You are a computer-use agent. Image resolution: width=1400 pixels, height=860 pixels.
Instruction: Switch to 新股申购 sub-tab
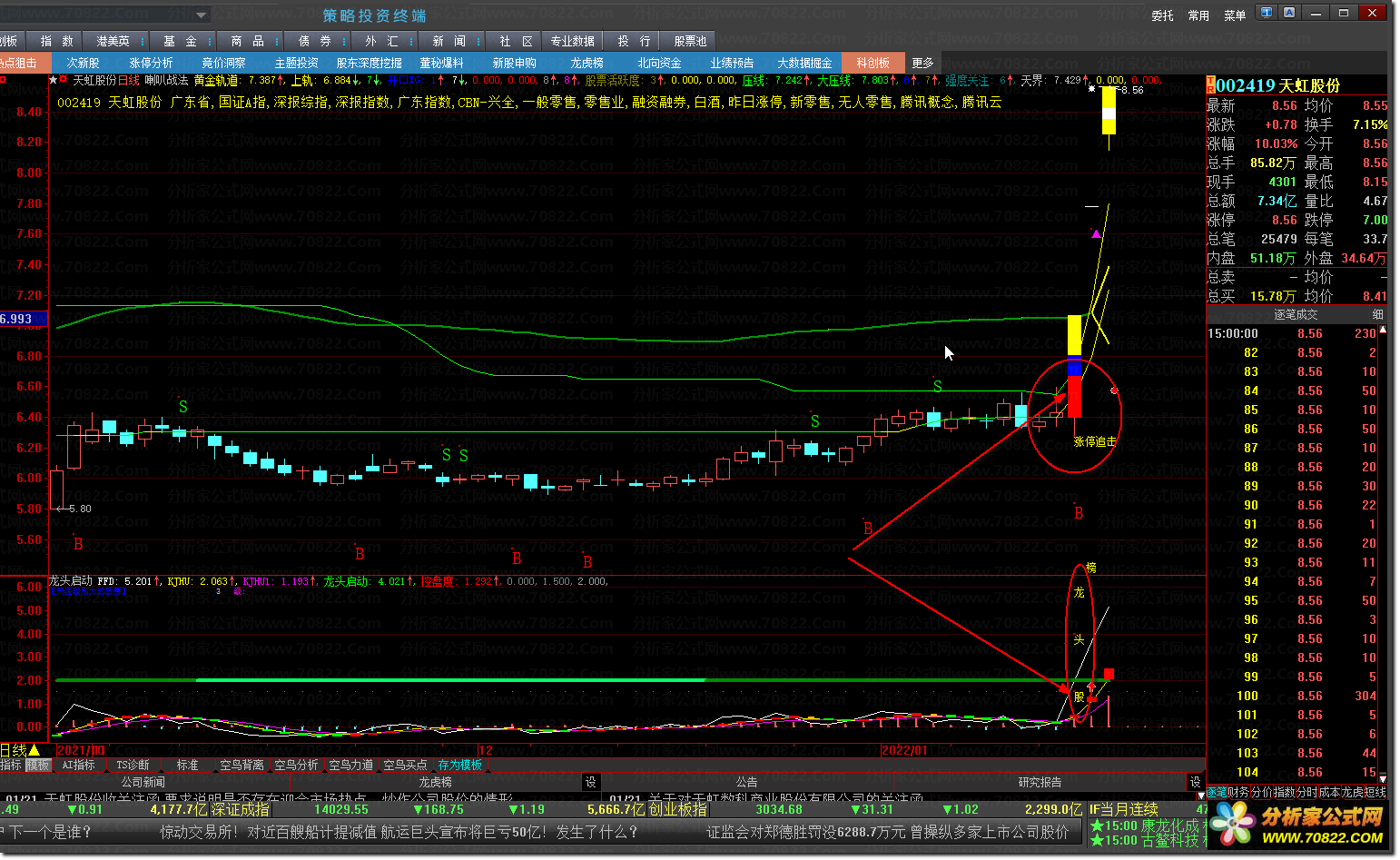coord(514,63)
